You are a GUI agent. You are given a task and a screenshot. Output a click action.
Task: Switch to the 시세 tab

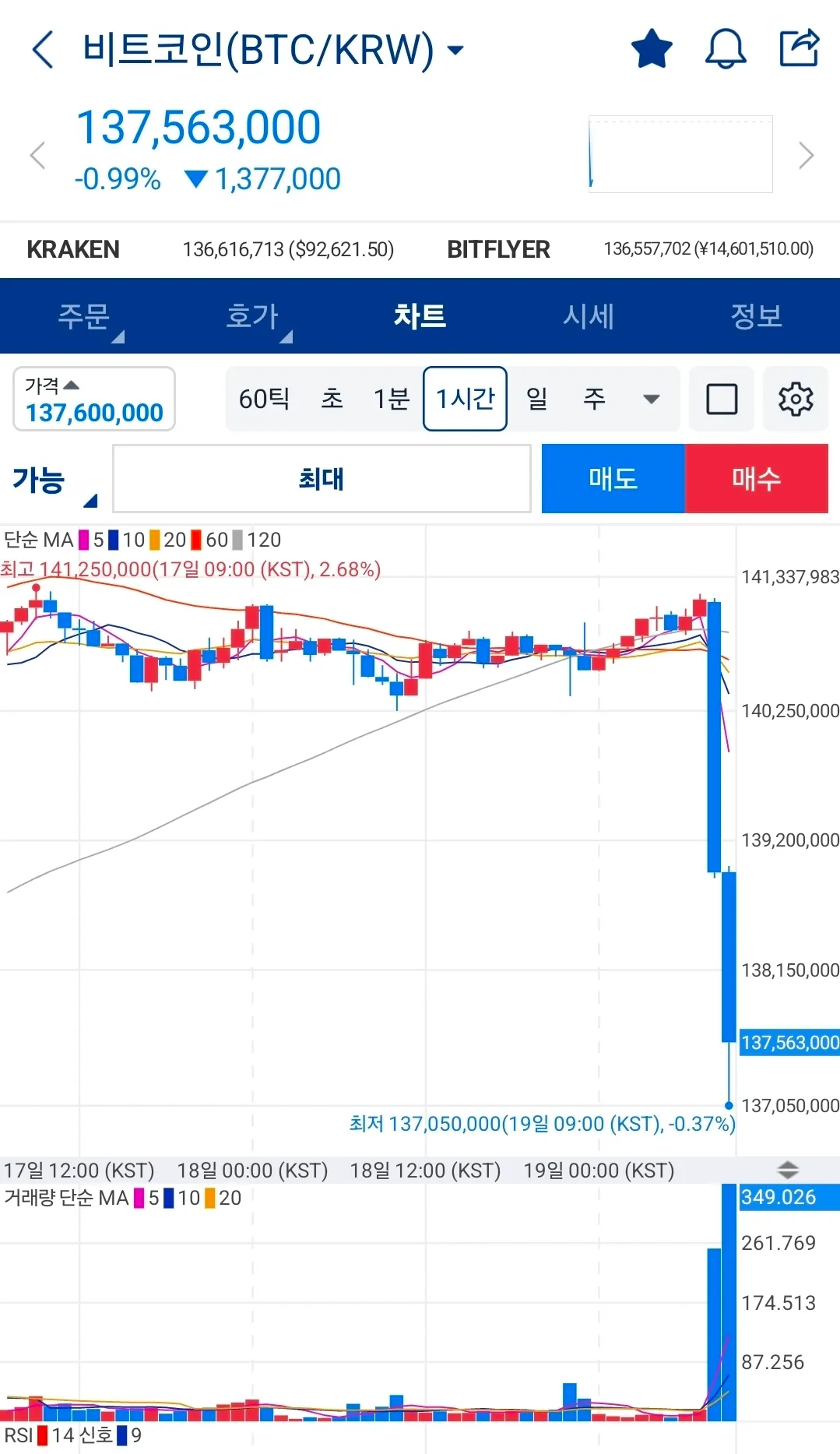click(588, 316)
